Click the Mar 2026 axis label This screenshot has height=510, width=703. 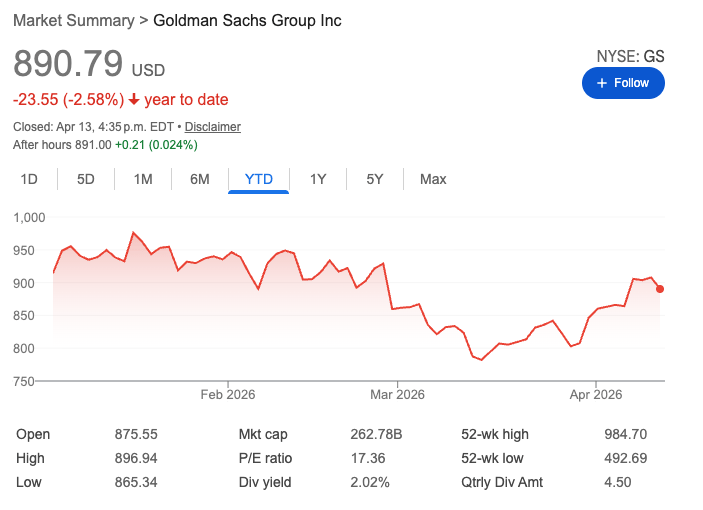(x=397, y=395)
